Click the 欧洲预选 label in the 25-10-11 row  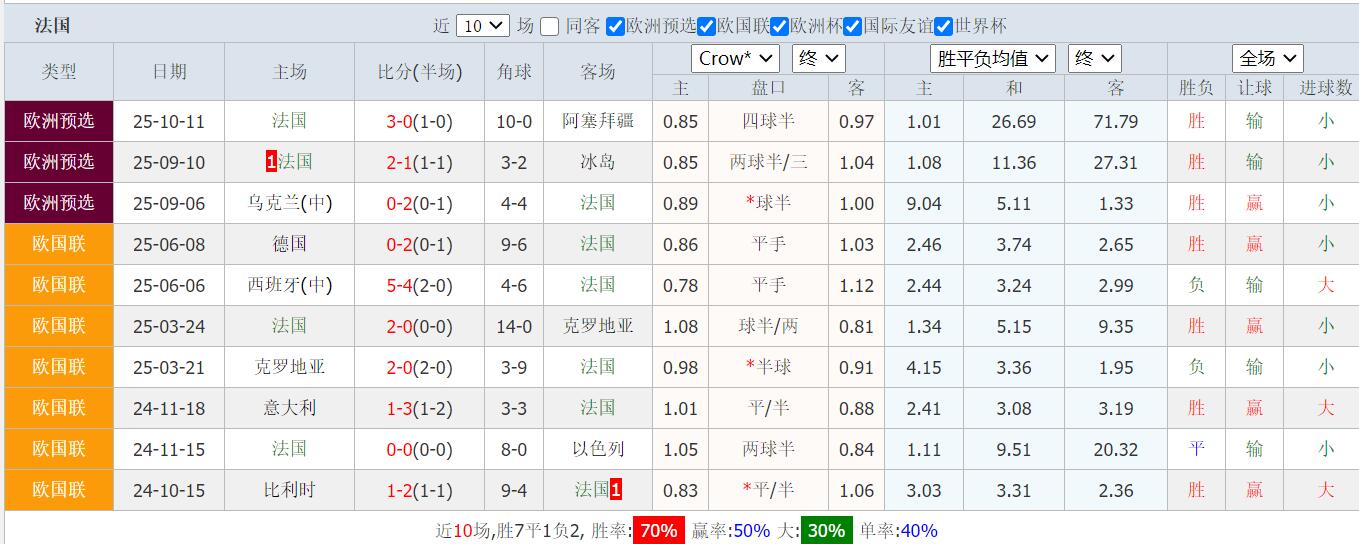click(x=59, y=121)
